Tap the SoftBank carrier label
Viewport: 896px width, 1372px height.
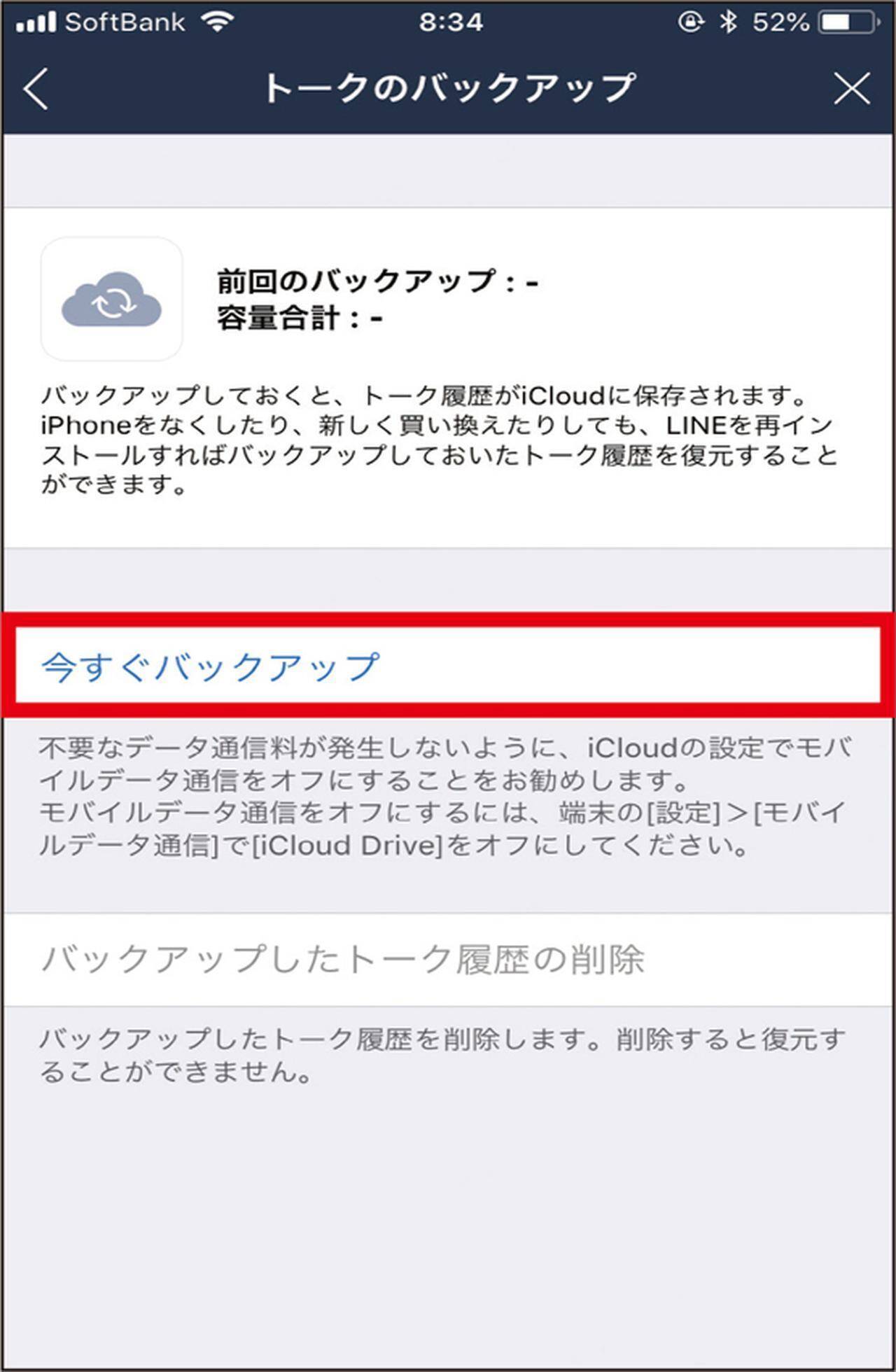point(125,22)
